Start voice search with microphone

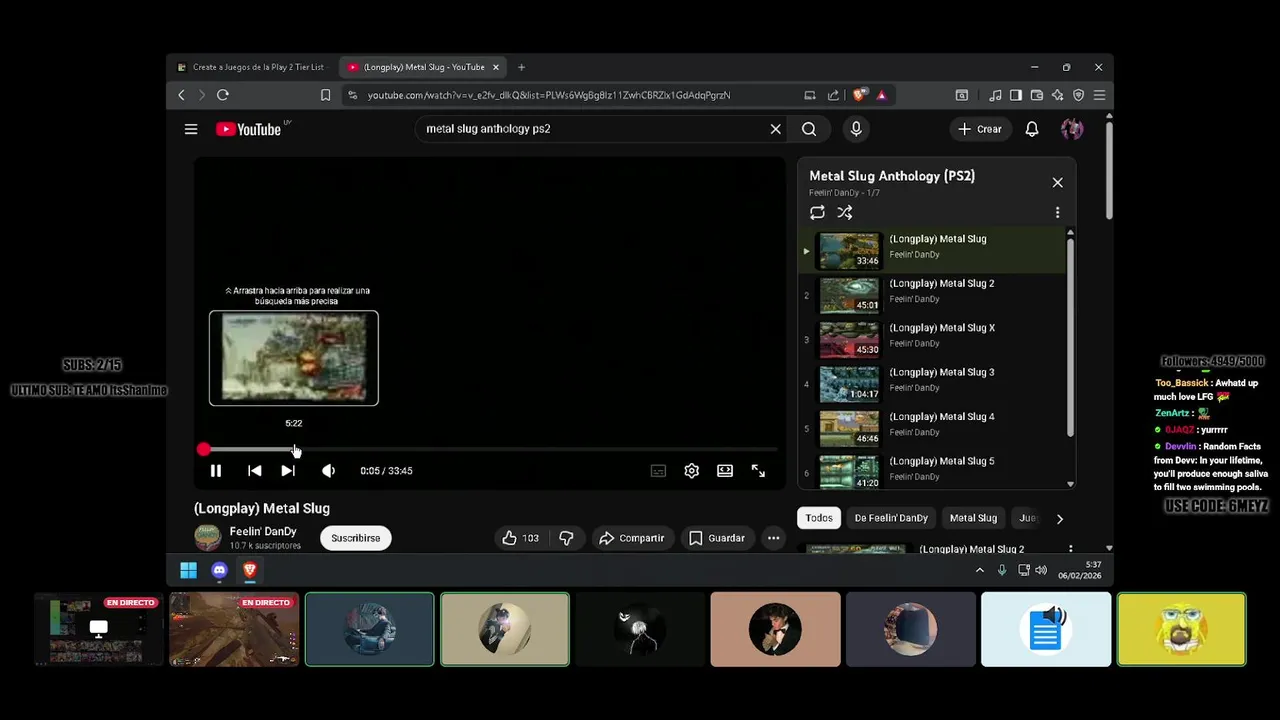[856, 129]
